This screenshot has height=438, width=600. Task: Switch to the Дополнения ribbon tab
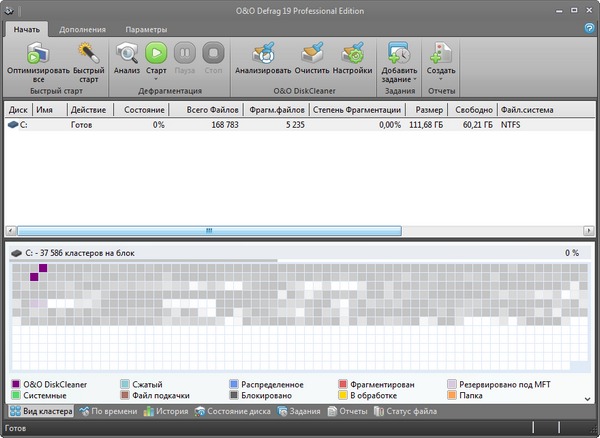82,29
